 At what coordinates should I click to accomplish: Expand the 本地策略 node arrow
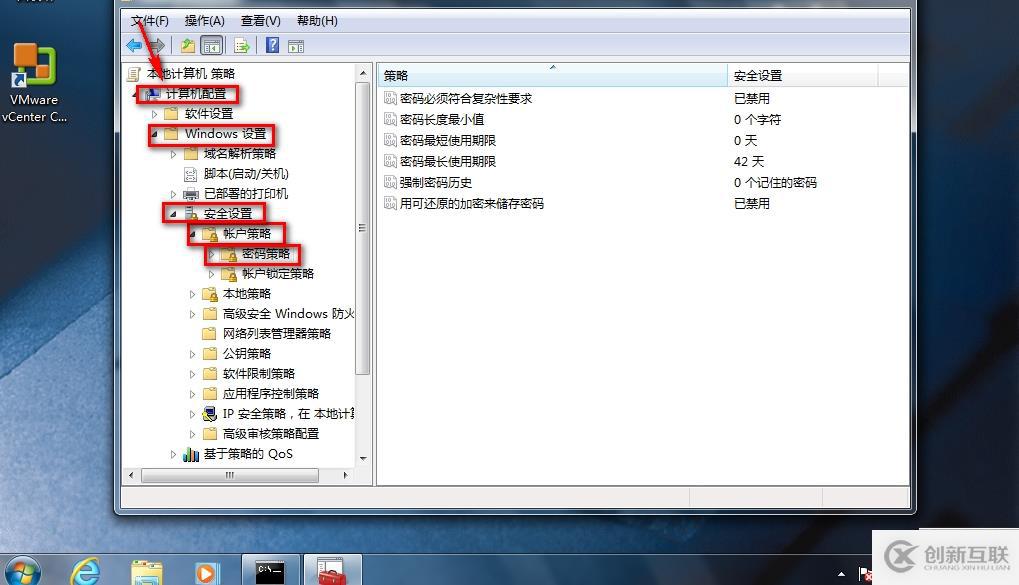[192, 294]
